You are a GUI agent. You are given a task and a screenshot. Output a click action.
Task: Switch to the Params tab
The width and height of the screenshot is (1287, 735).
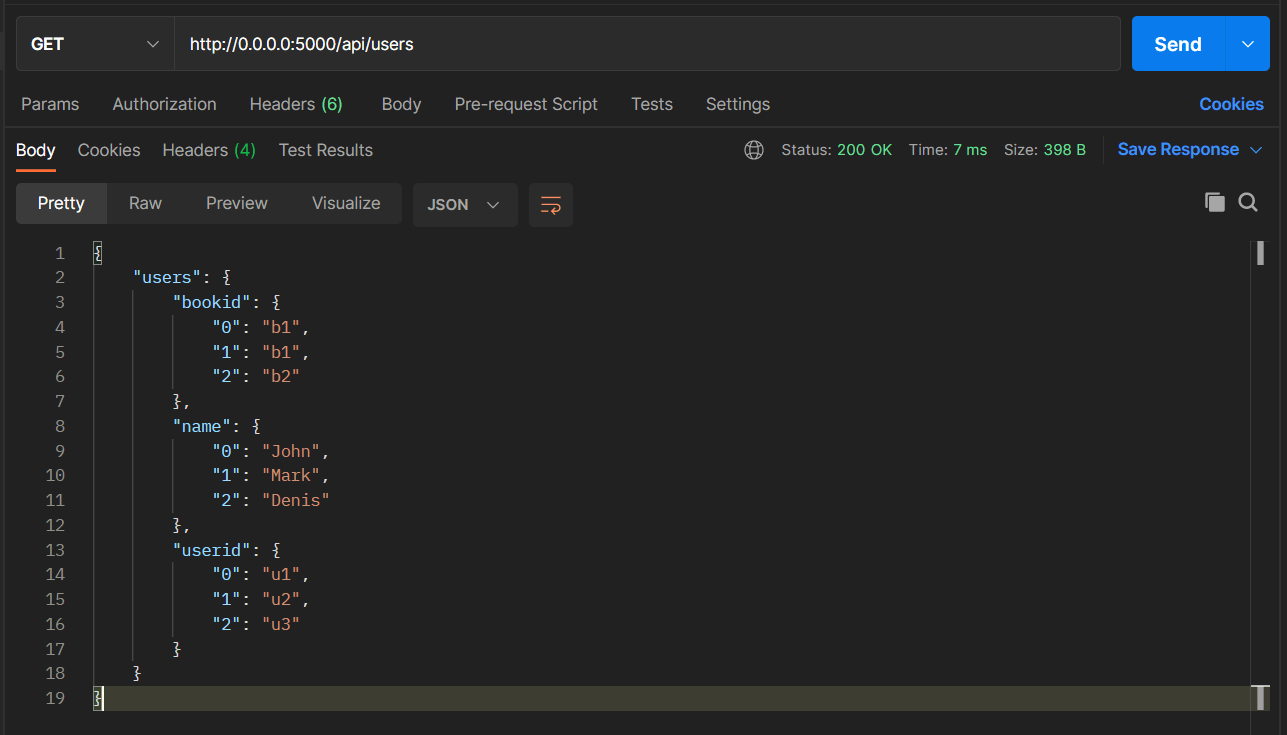tap(50, 104)
